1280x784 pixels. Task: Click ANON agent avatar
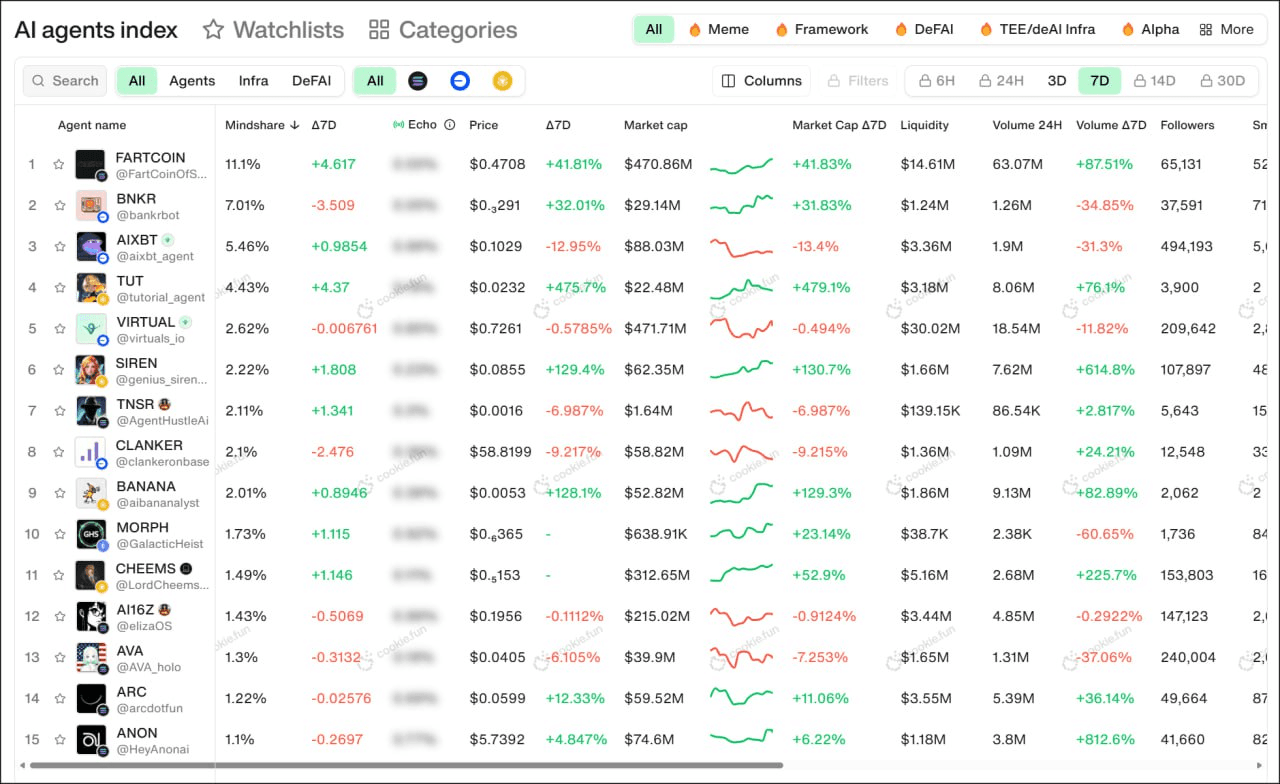point(91,739)
